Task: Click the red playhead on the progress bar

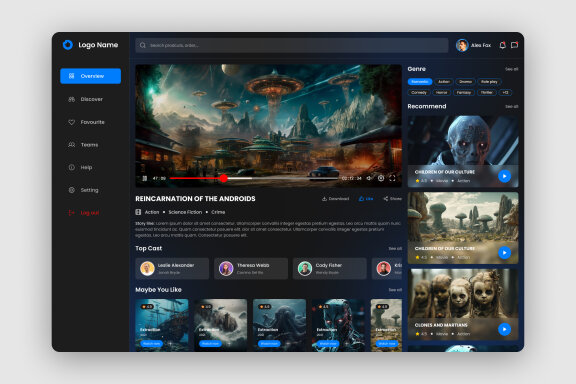Action: click(224, 179)
